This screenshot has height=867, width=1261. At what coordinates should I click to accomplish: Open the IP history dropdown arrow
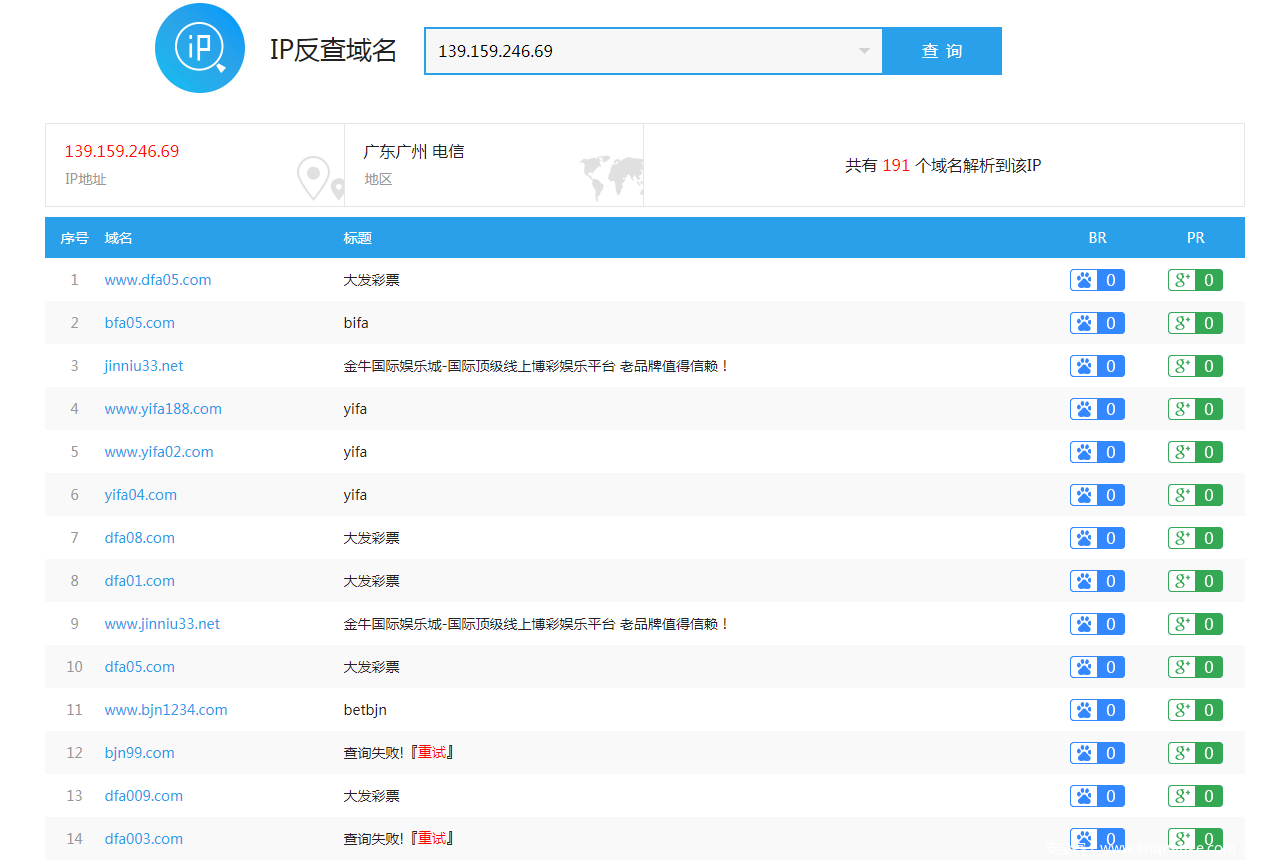click(x=864, y=51)
